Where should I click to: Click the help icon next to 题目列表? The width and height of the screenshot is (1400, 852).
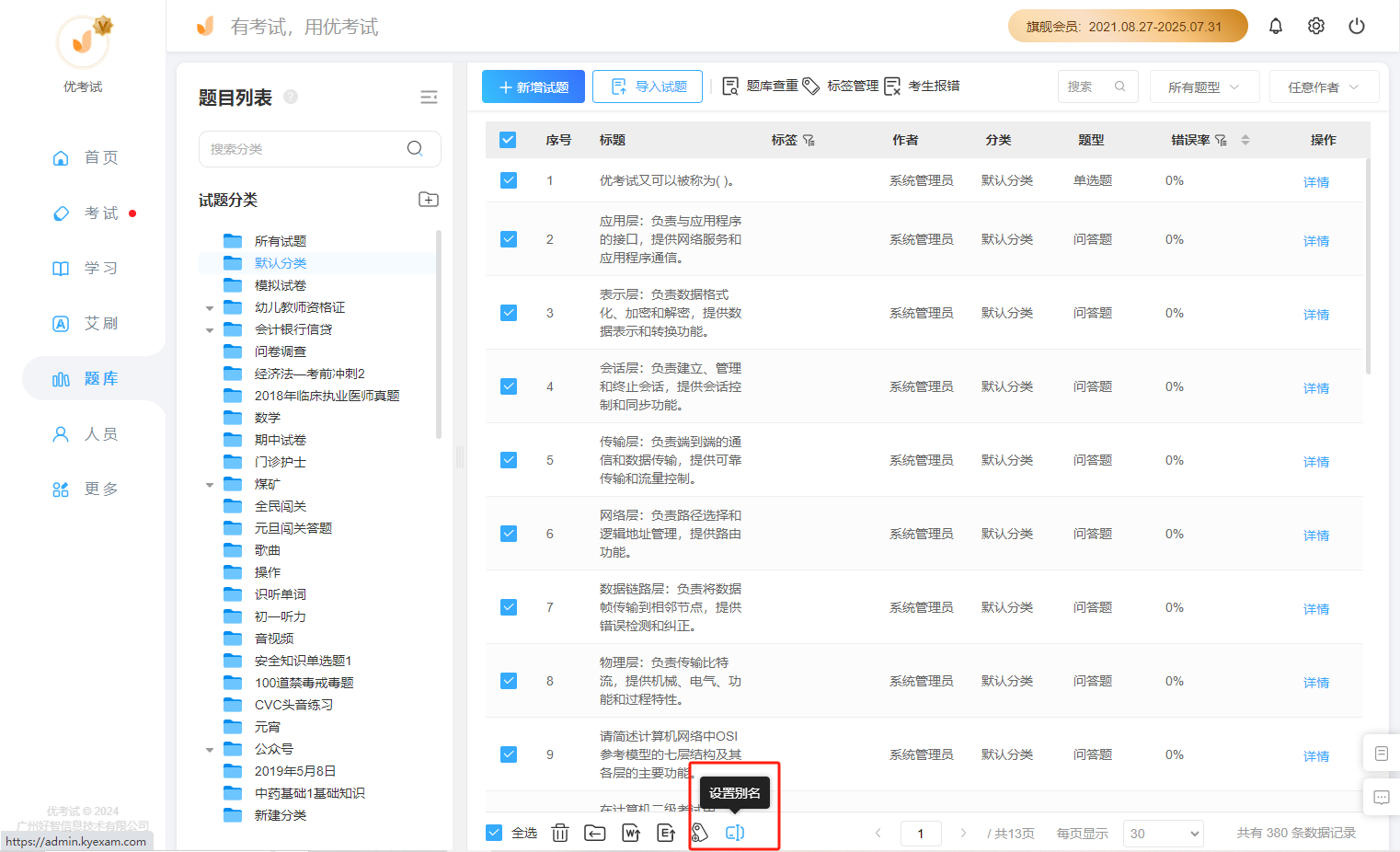pyautogui.click(x=291, y=97)
